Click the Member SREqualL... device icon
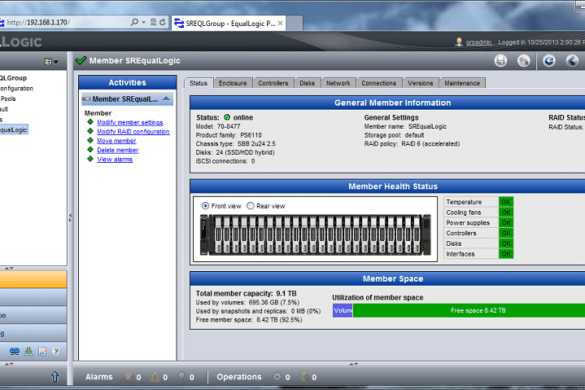The width and height of the screenshot is (585, 390). click(x=86, y=99)
